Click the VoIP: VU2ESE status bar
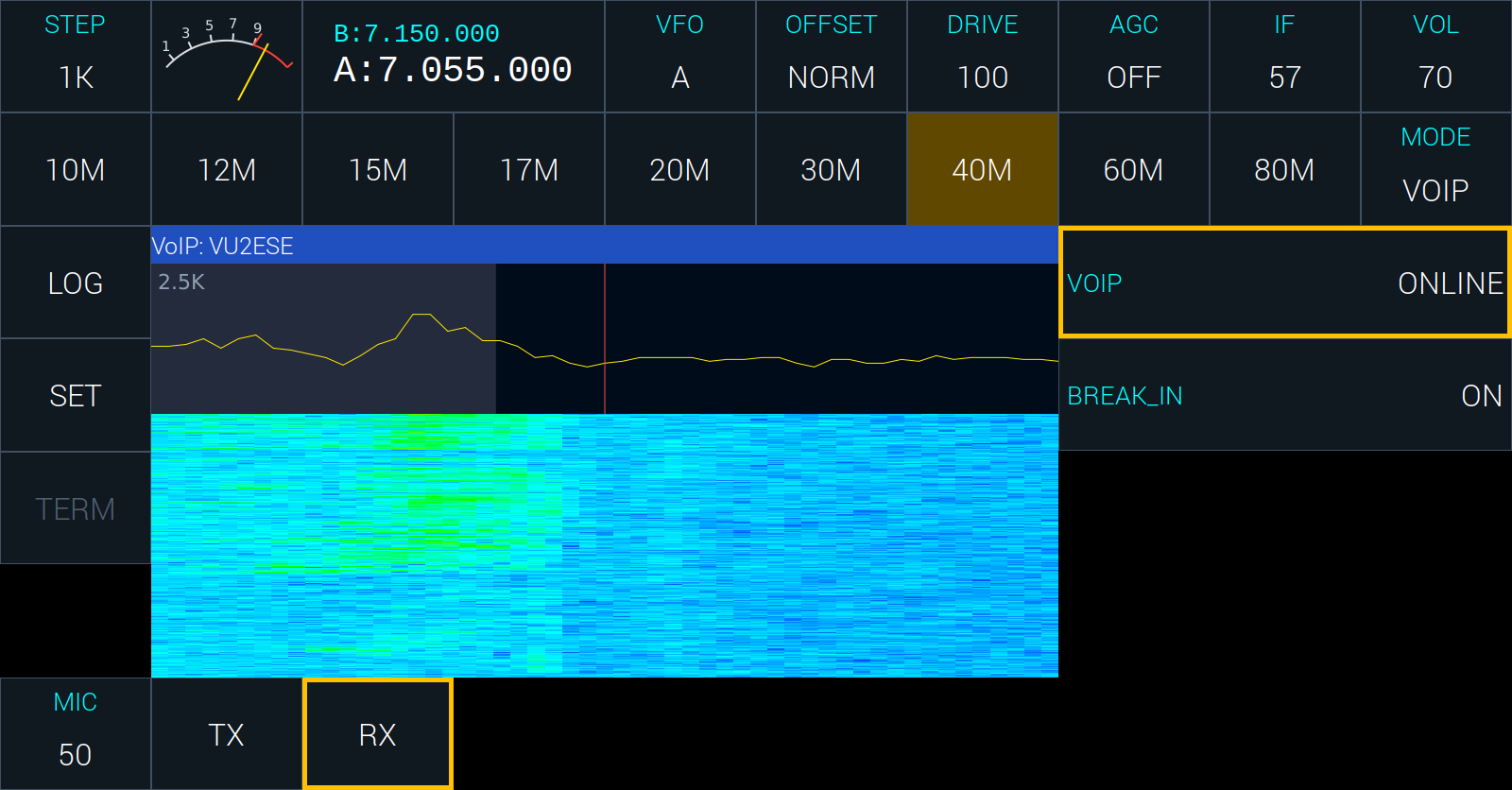 coord(605,246)
